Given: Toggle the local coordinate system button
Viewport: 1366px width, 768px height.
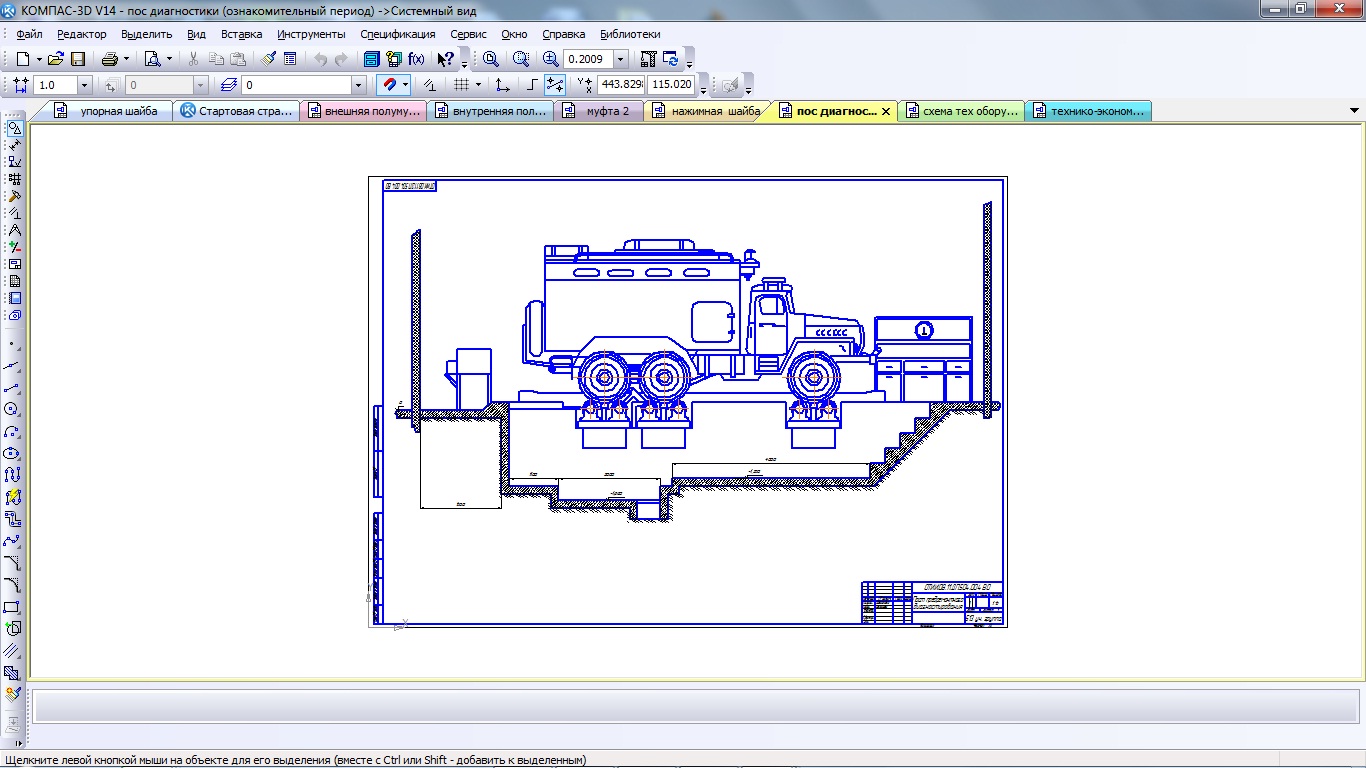Looking at the screenshot, I should (x=503, y=85).
